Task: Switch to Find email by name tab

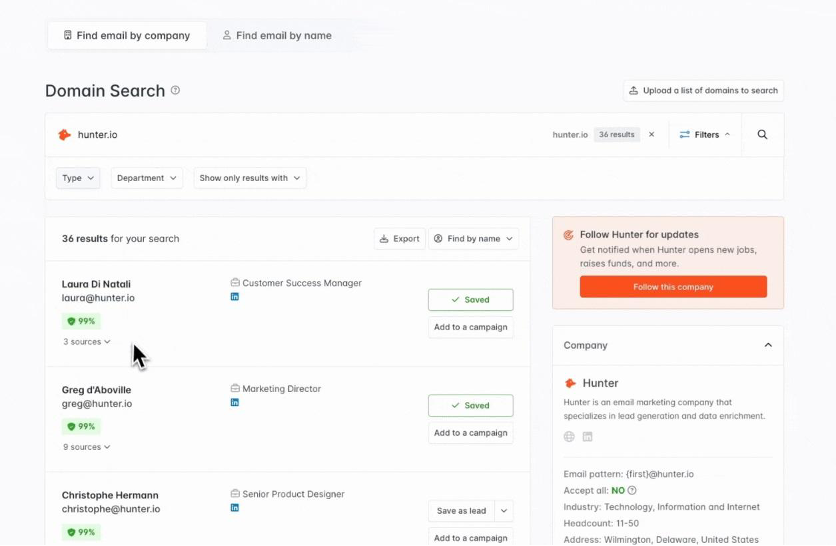Action: pyautogui.click(x=277, y=35)
